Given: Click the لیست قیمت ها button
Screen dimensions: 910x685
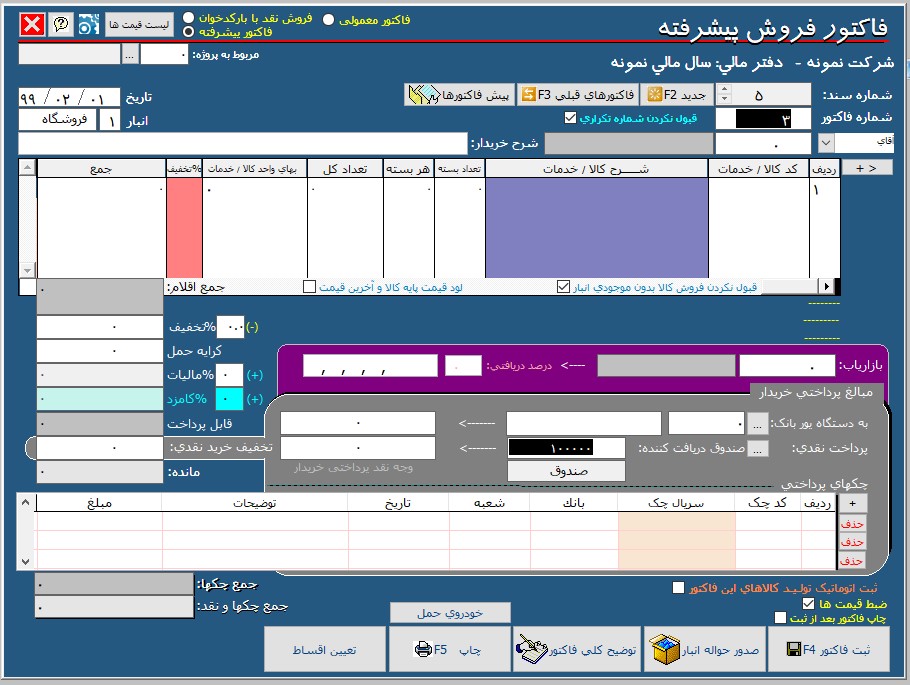Looking at the screenshot, I should [x=139, y=23].
